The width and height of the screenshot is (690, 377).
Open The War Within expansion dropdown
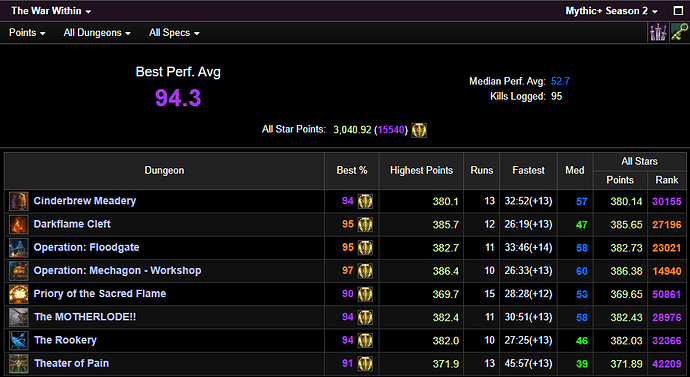click(51, 11)
